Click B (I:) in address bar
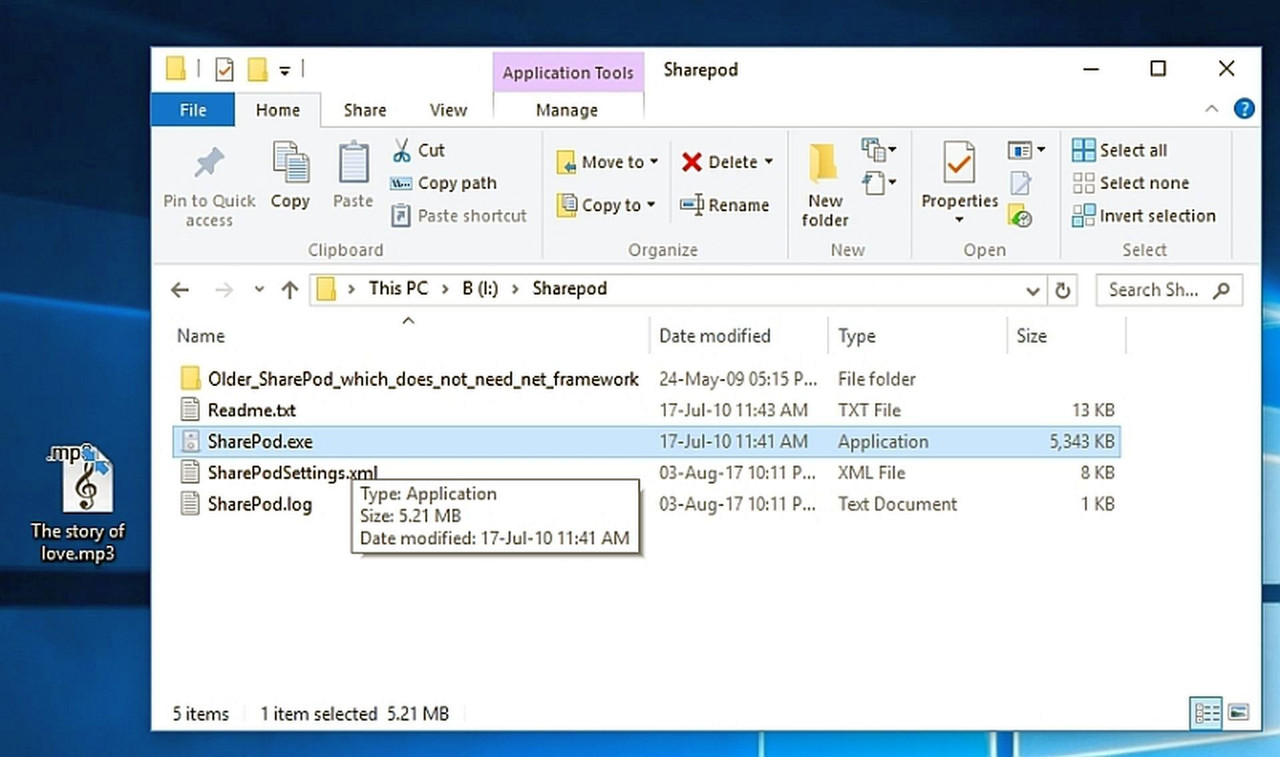The width and height of the screenshot is (1280, 757). pos(479,289)
